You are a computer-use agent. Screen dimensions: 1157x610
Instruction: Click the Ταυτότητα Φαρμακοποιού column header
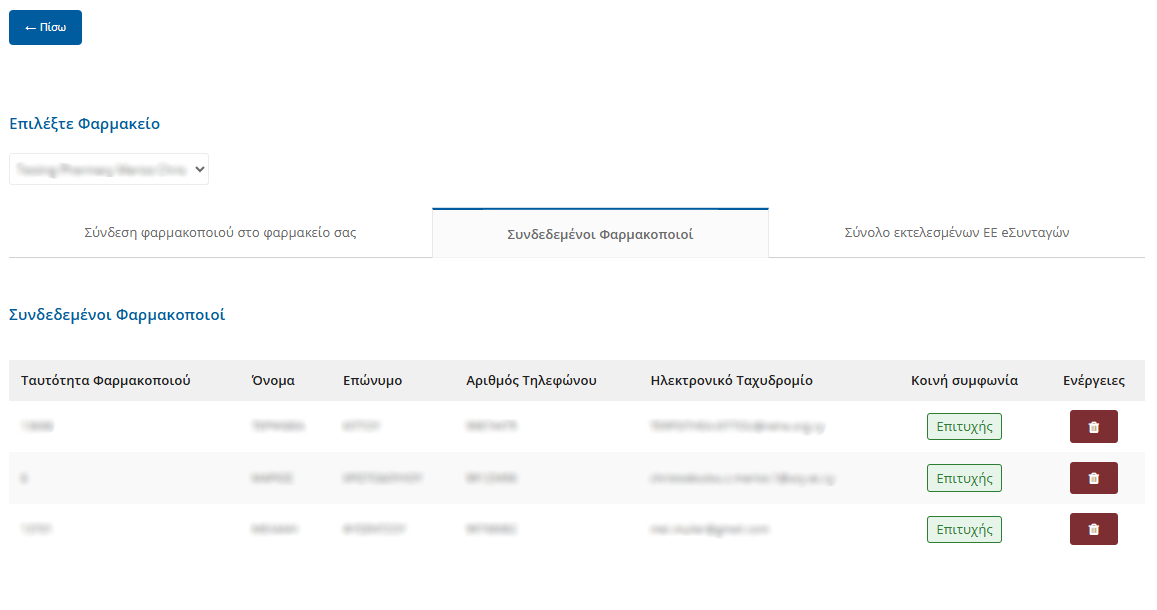pyautogui.click(x=105, y=381)
